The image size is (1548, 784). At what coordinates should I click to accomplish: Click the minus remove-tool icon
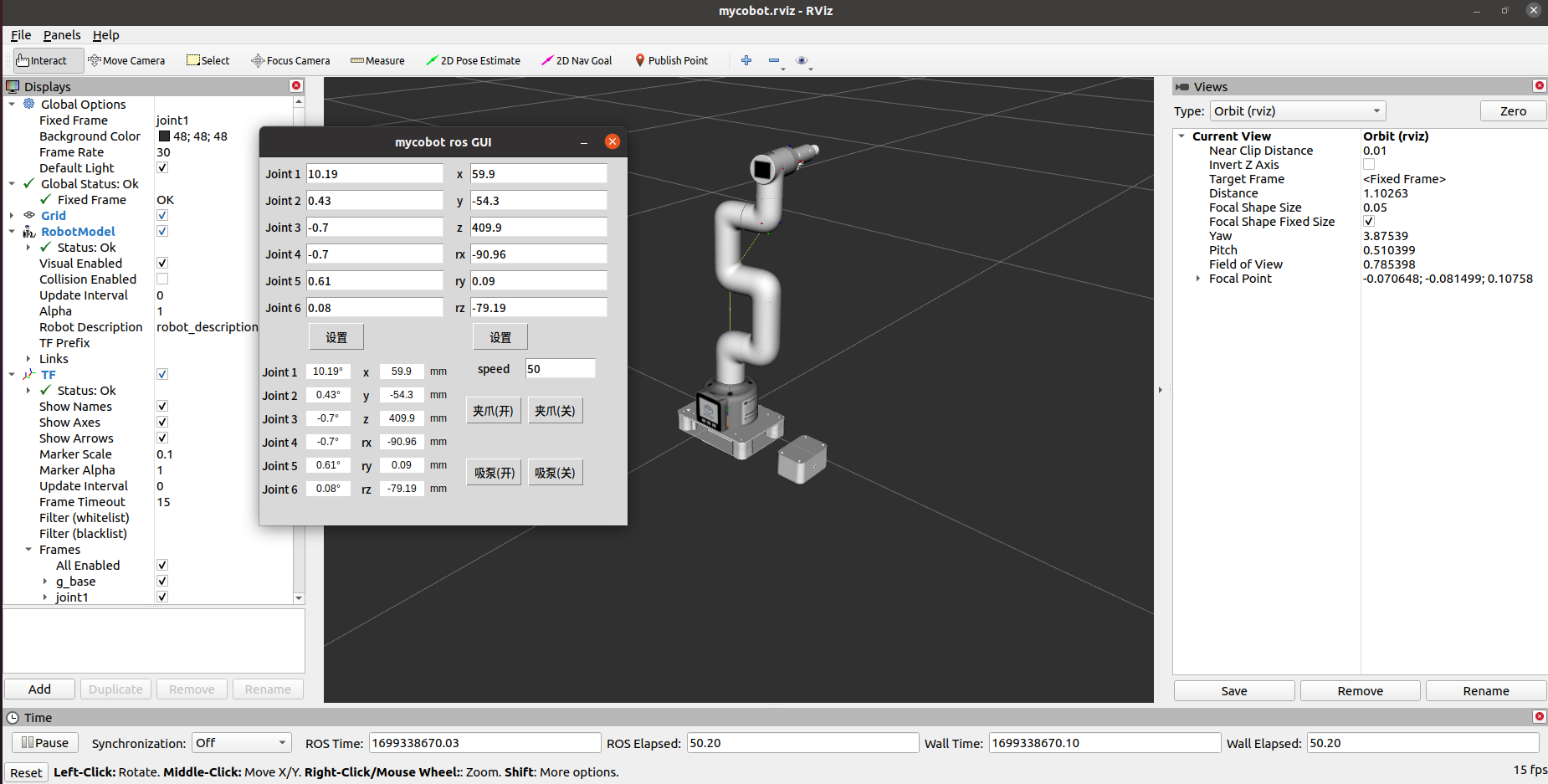(x=774, y=60)
